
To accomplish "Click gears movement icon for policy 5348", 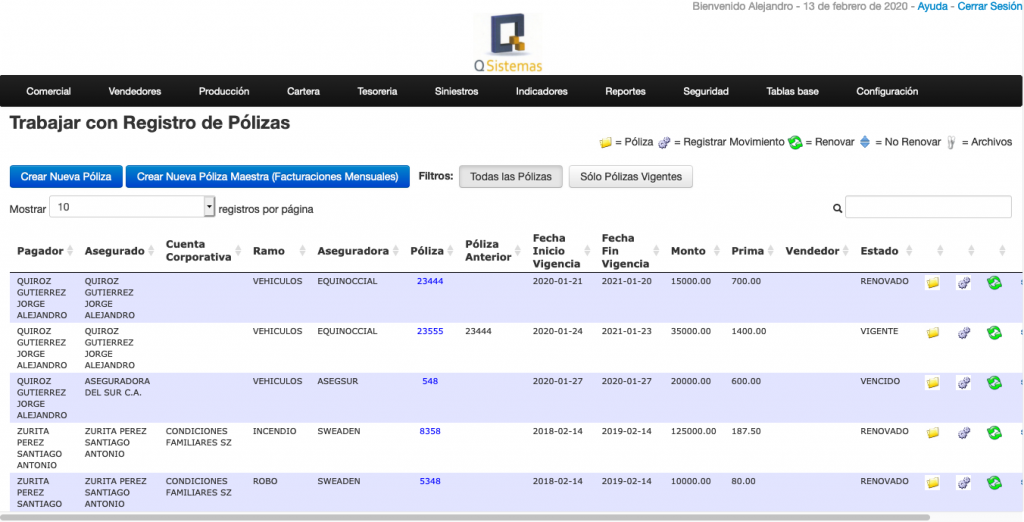I will (x=963, y=482).
